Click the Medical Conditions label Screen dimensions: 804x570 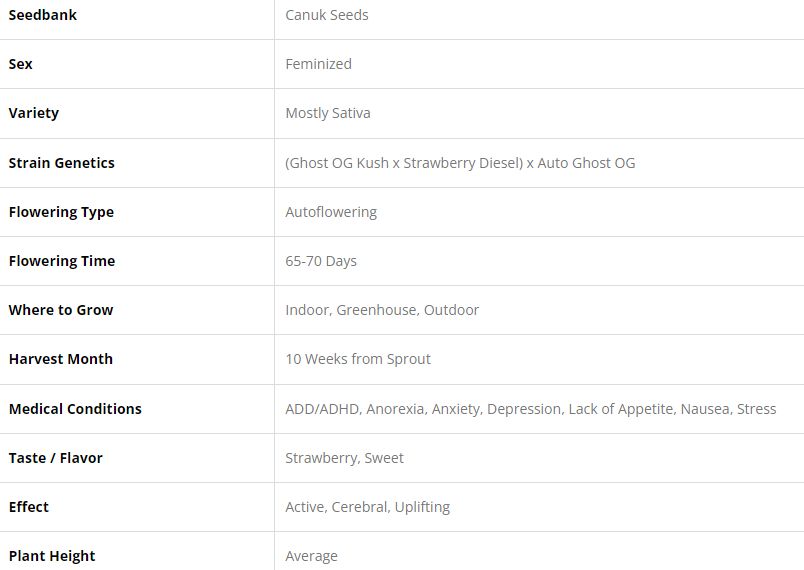pyautogui.click(x=75, y=409)
